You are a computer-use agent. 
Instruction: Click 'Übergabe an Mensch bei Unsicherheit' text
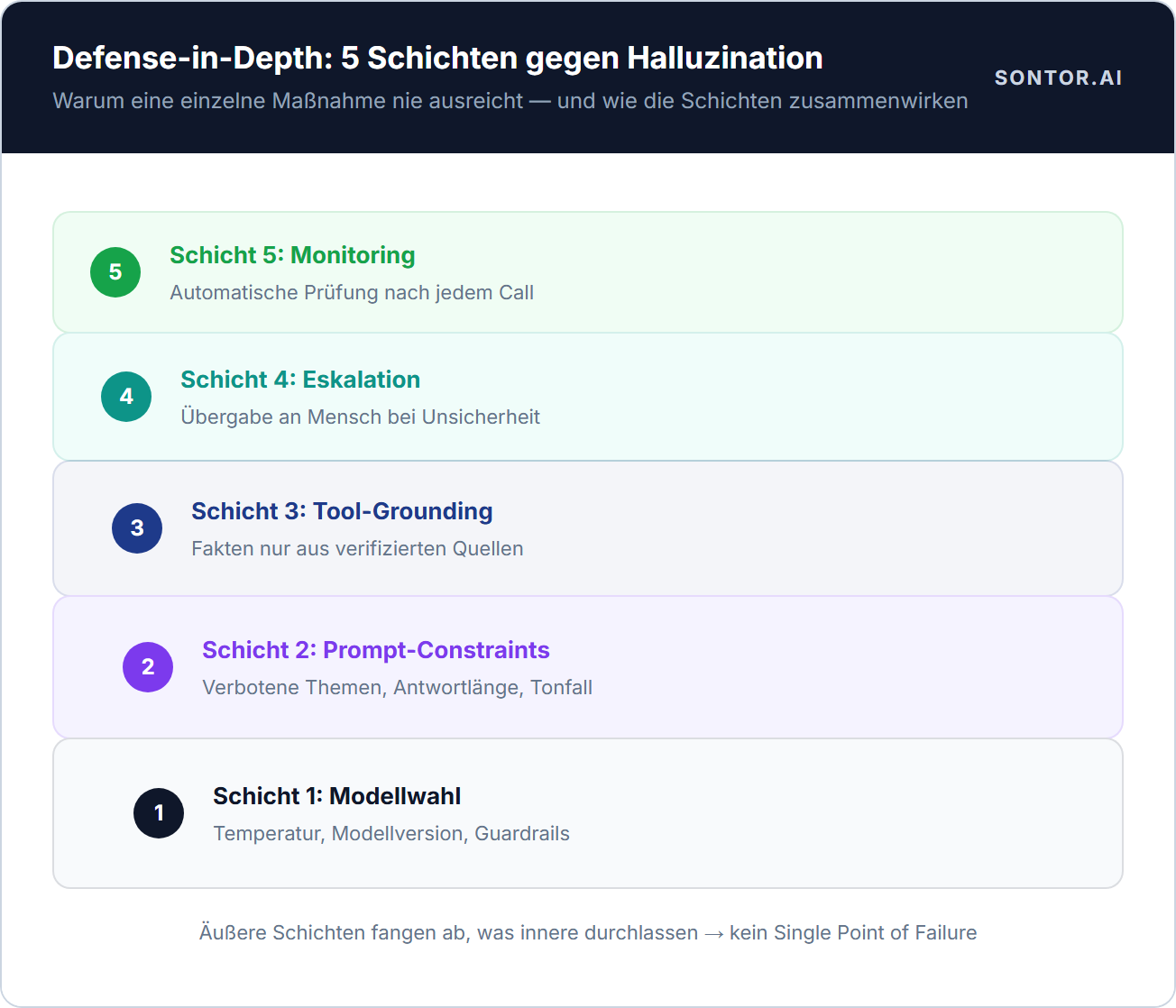[360, 417]
